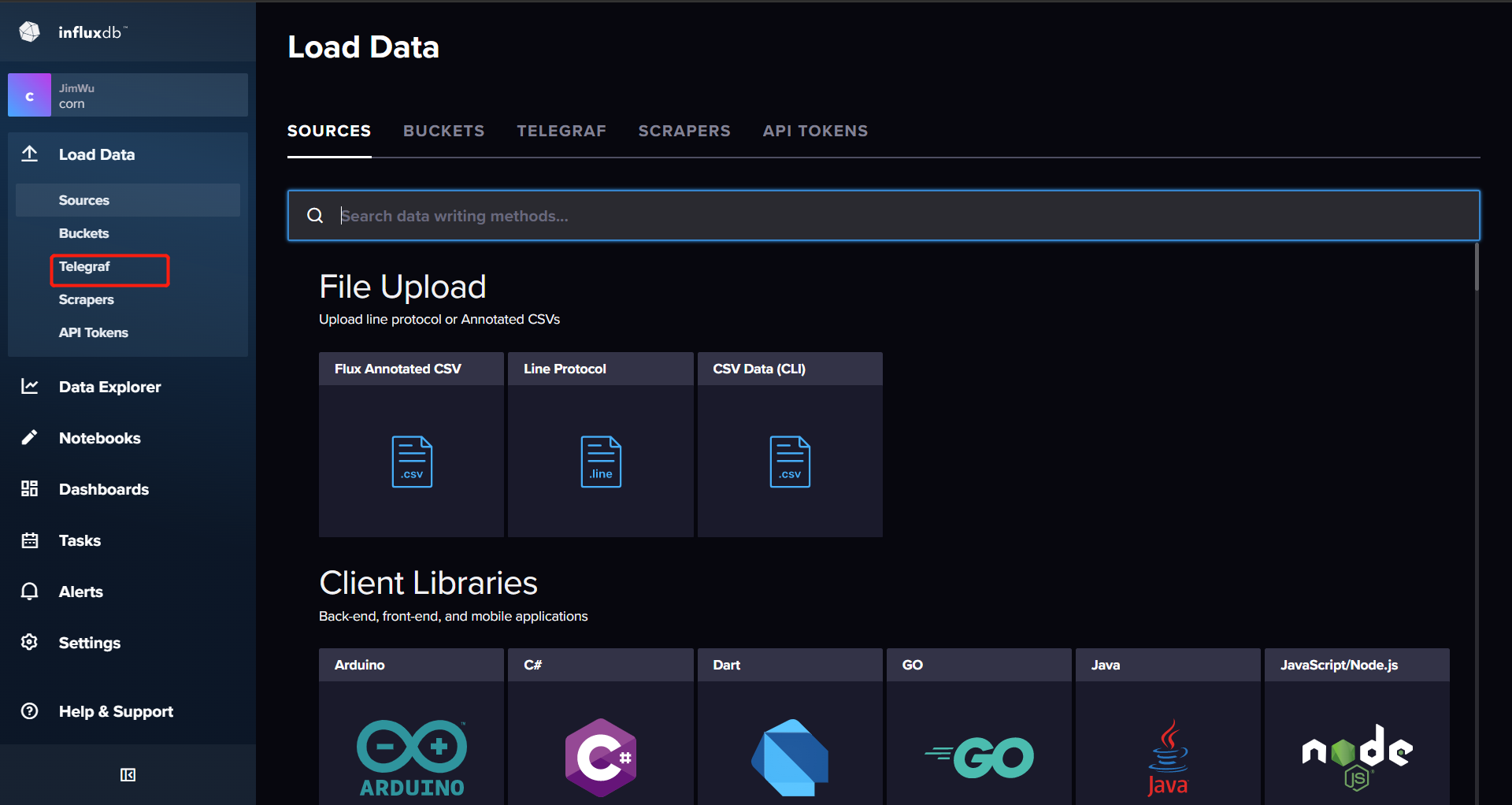
Task: Switch to the SOURCES tab
Action: point(329,131)
